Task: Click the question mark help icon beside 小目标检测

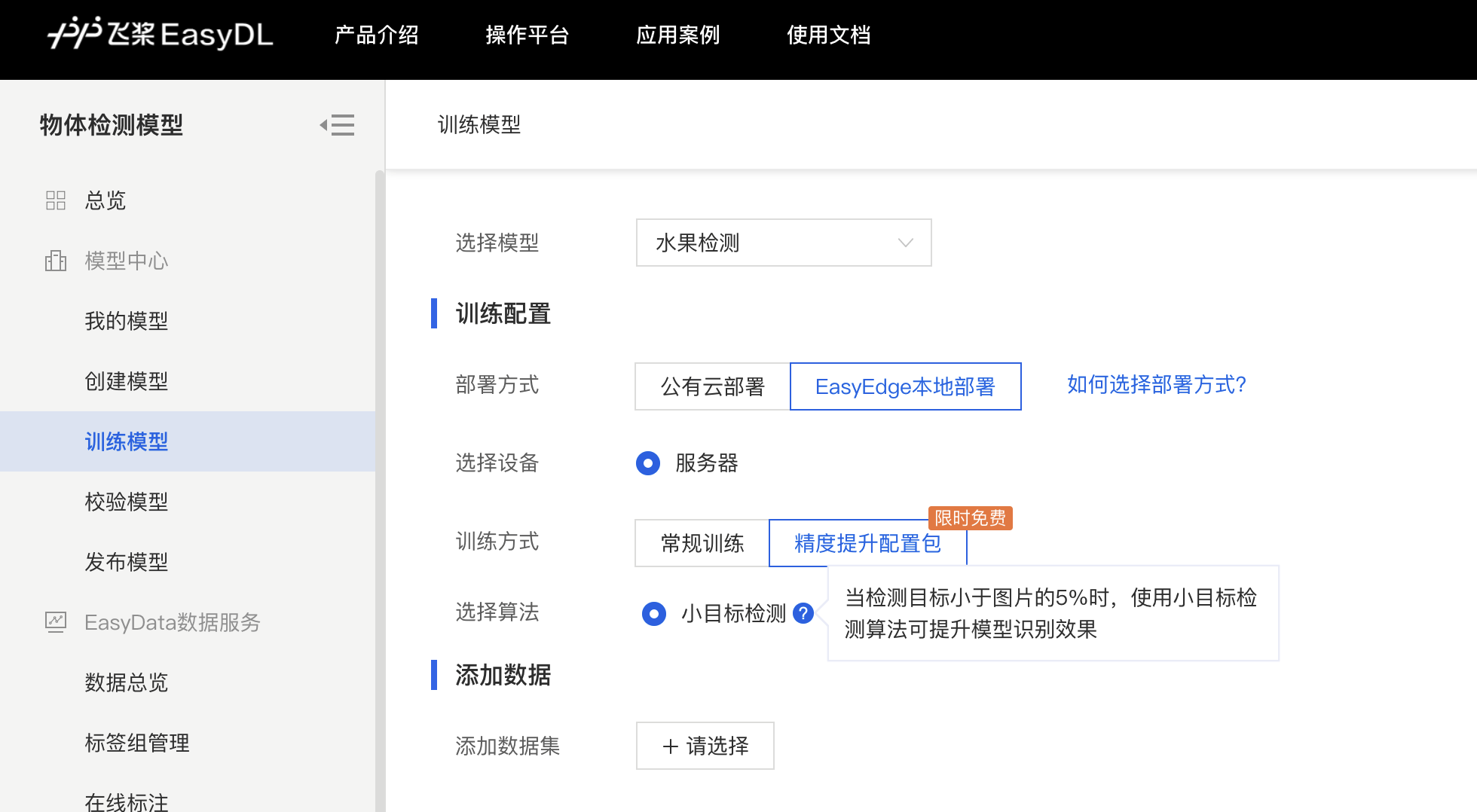Action: (803, 613)
